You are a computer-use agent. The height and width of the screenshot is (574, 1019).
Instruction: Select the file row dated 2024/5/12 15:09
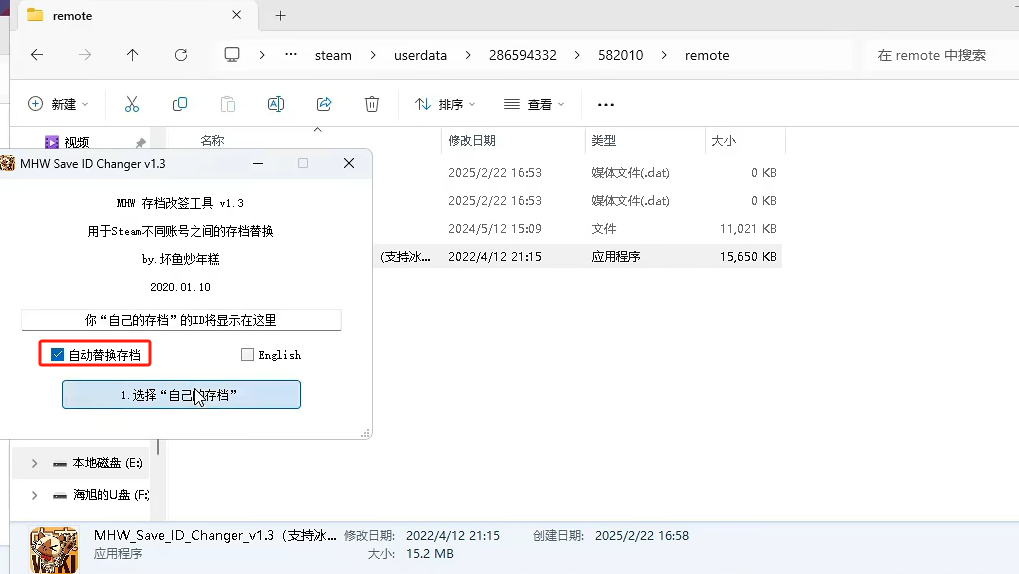(x=578, y=229)
